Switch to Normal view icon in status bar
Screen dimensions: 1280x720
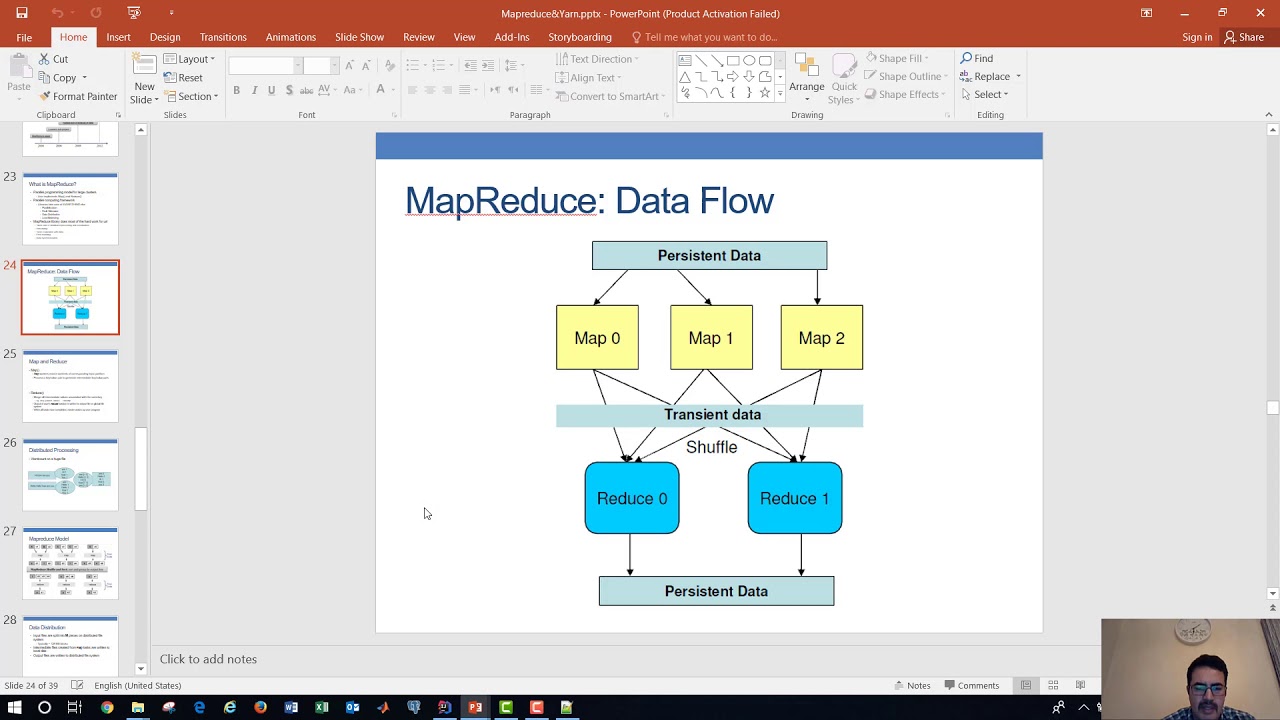[1026, 685]
